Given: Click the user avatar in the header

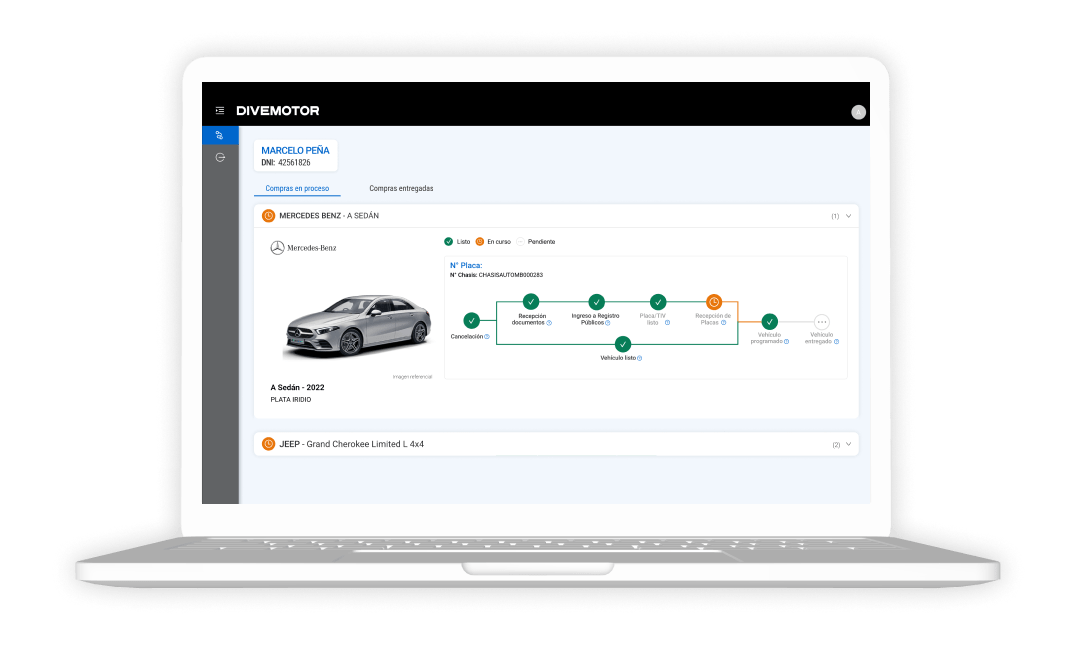Looking at the screenshot, I should [x=858, y=112].
